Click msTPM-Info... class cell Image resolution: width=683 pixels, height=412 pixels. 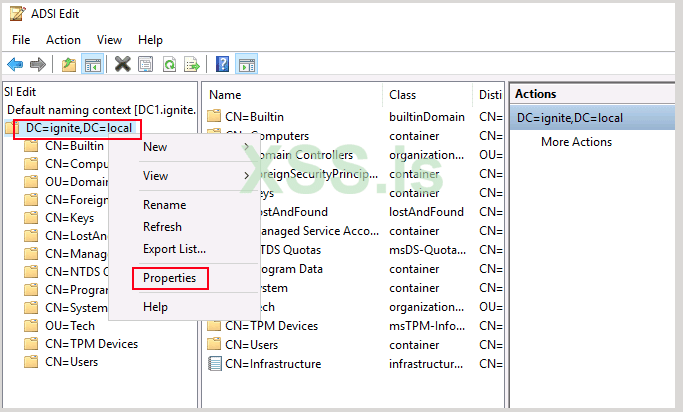pyautogui.click(x=427, y=326)
